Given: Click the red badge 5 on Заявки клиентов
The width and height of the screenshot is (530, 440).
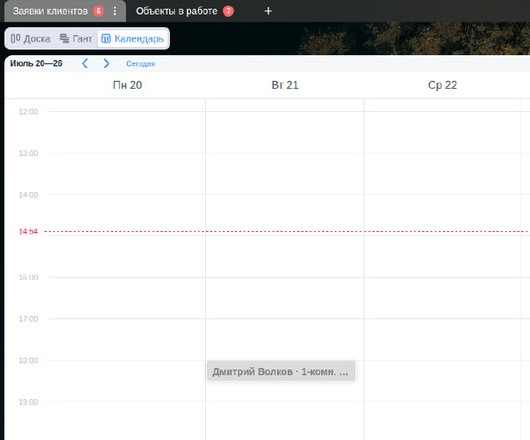Looking at the screenshot, I should click(98, 11).
